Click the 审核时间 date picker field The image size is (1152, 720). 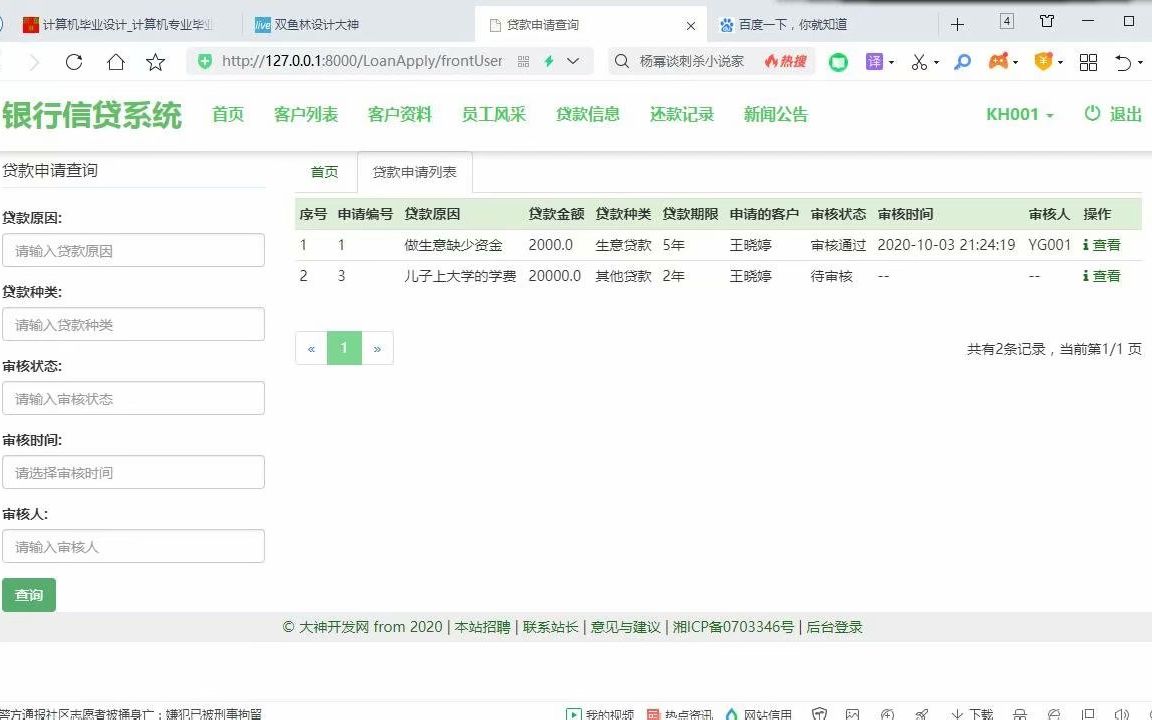(x=133, y=472)
